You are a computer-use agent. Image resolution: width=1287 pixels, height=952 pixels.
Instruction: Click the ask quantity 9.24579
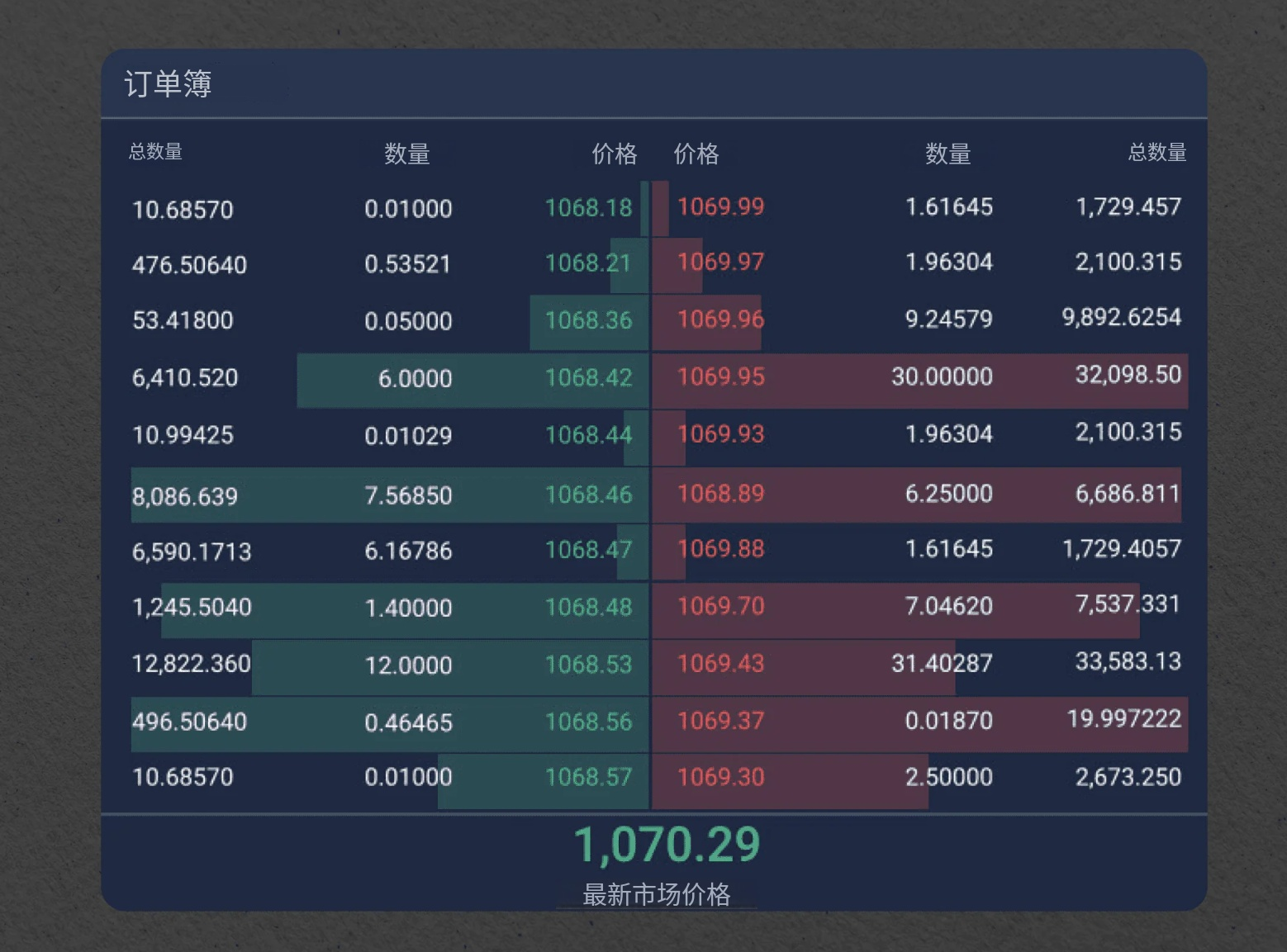948,319
